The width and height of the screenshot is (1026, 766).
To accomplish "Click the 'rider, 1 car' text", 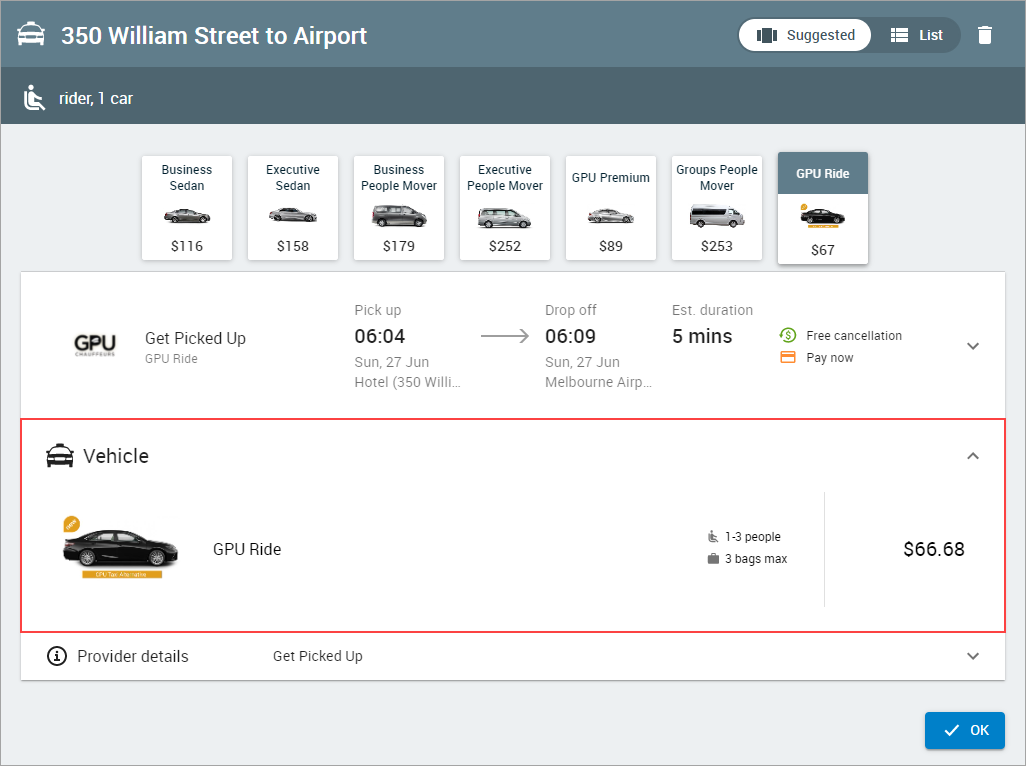I will pyautogui.click(x=96, y=99).
